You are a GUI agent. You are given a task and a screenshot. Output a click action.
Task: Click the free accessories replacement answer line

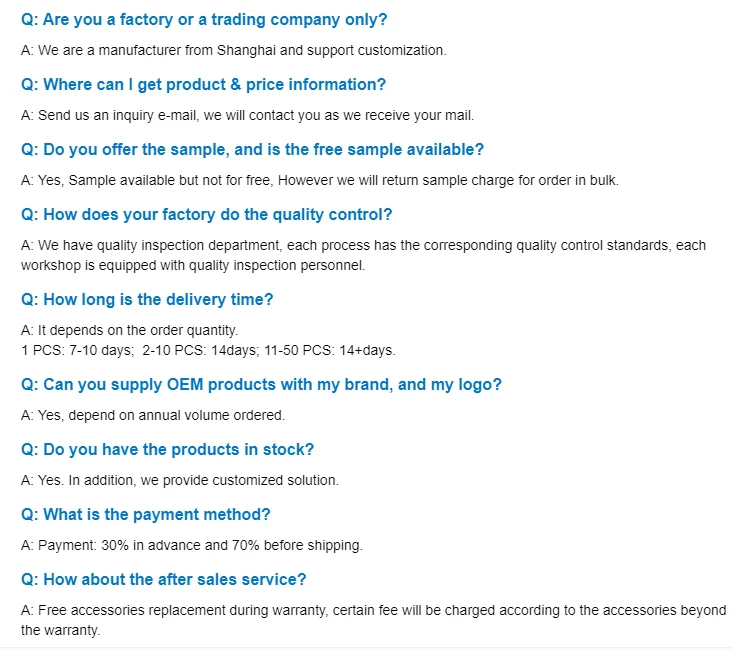click(373, 610)
